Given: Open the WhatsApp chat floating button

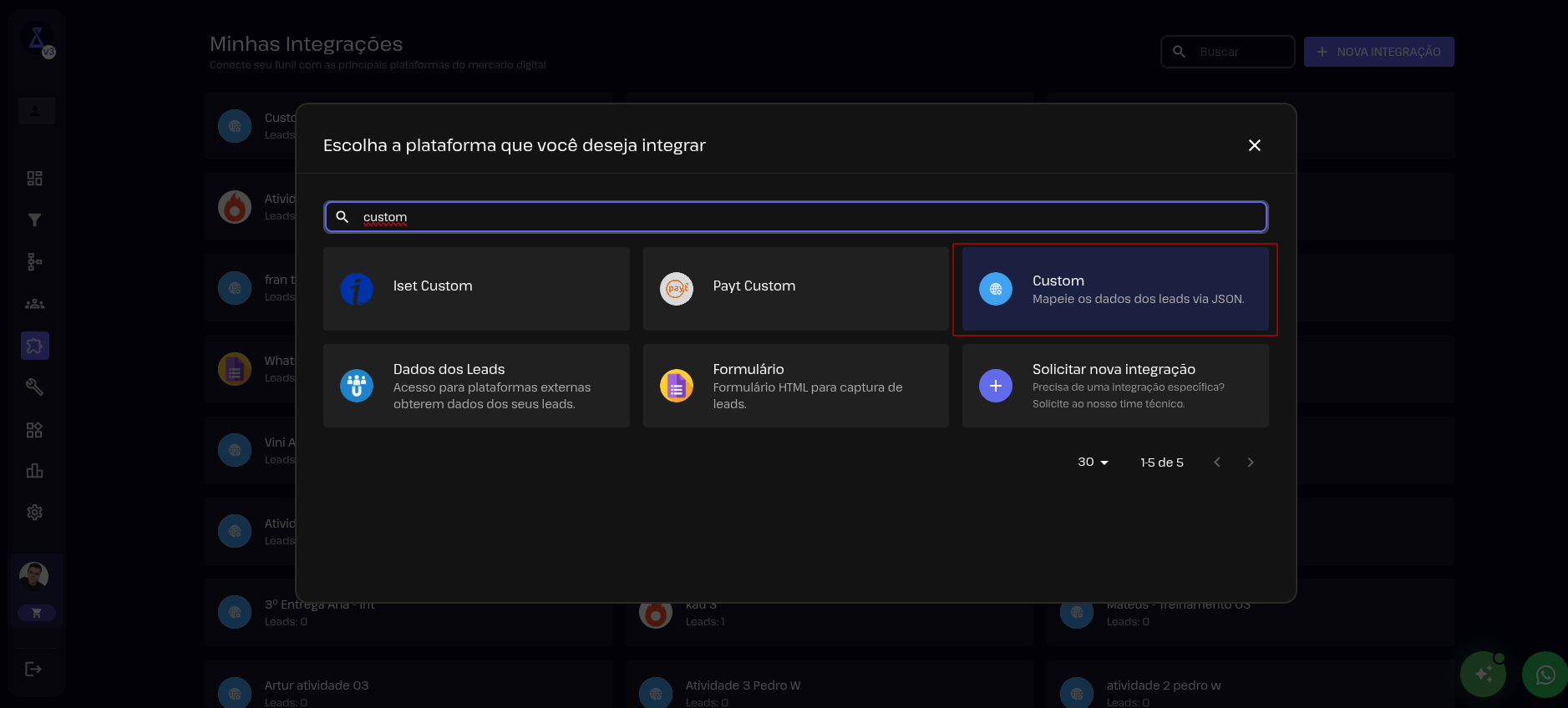Looking at the screenshot, I should [1545, 675].
